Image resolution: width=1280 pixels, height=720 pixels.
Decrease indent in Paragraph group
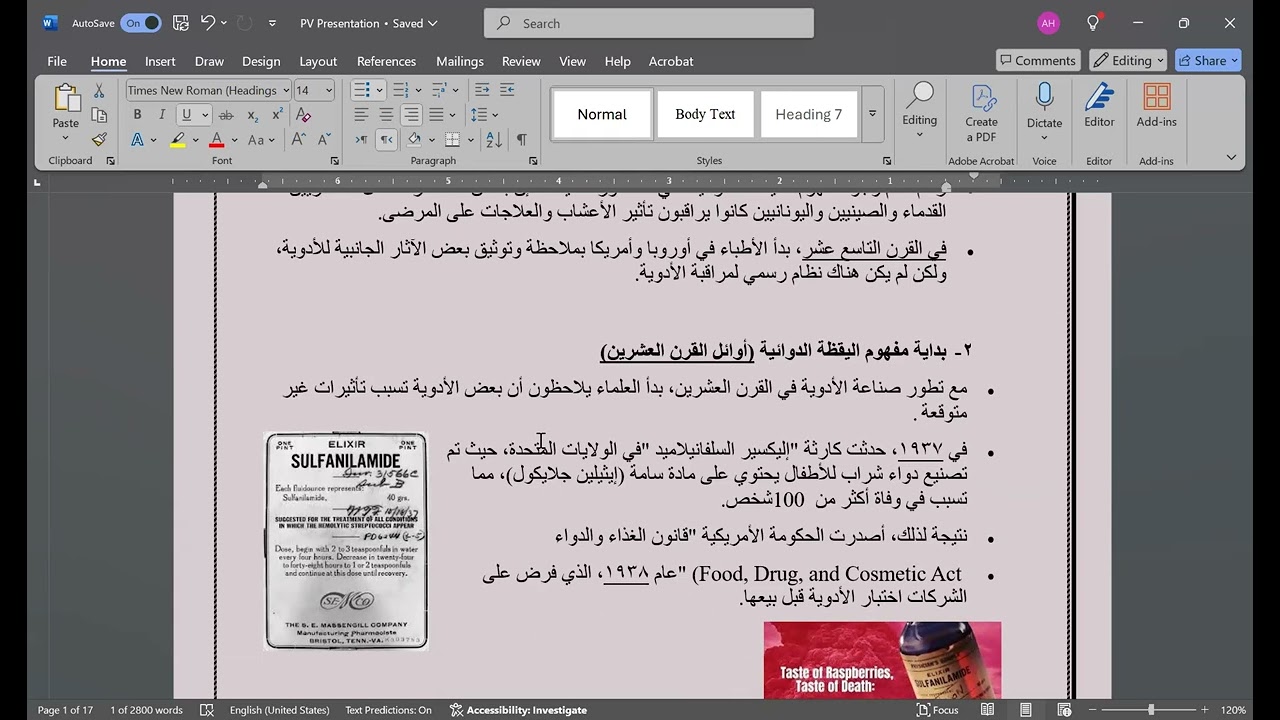click(483, 90)
